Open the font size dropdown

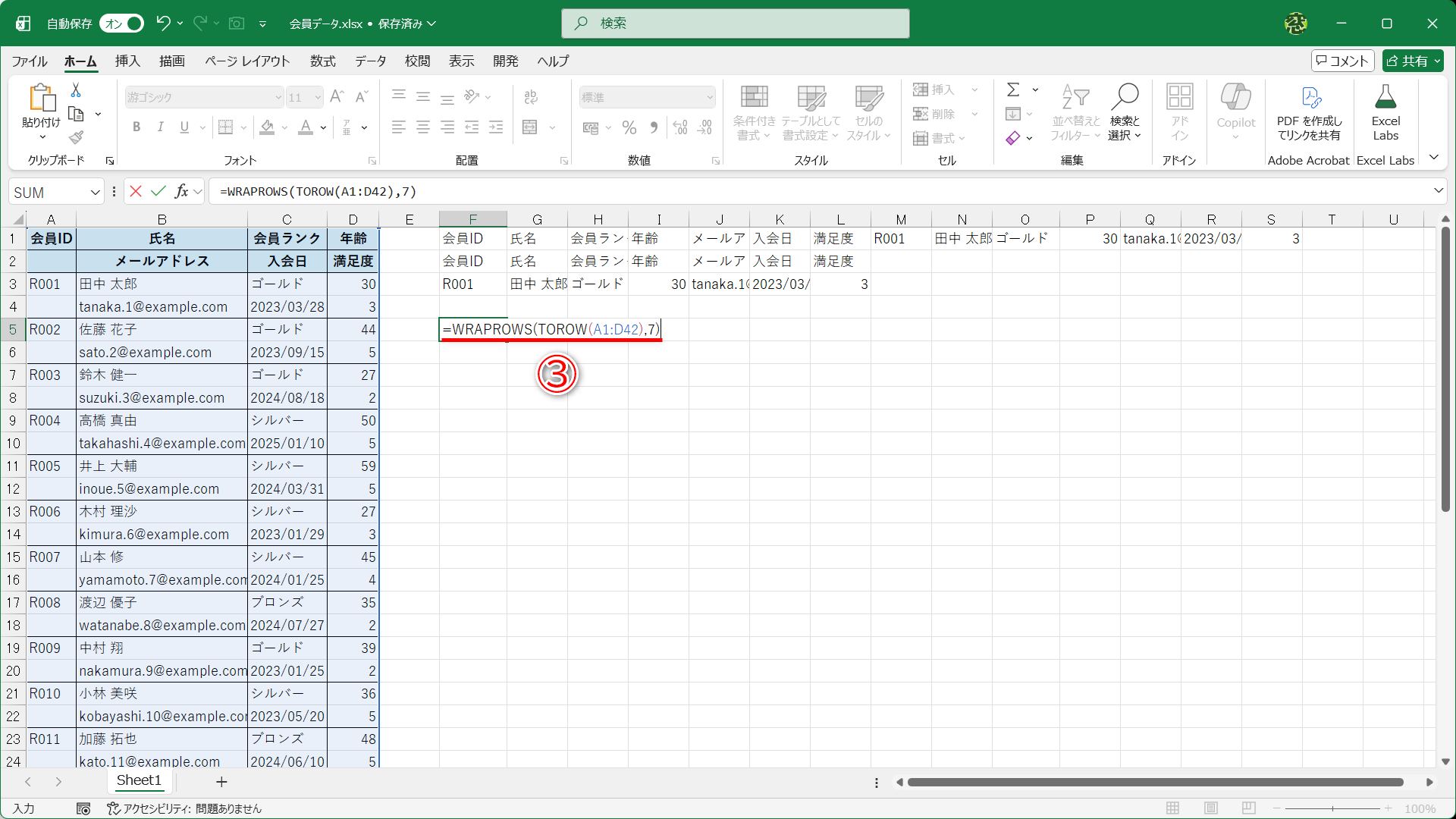tap(318, 97)
